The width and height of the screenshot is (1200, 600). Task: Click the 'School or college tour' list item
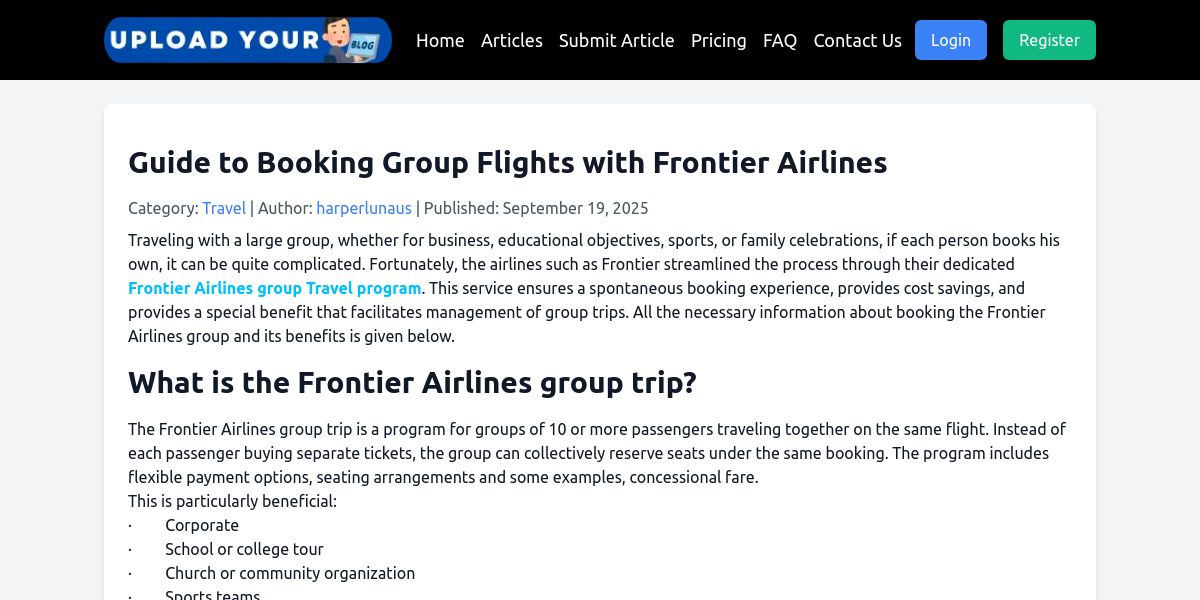pos(244,549)
